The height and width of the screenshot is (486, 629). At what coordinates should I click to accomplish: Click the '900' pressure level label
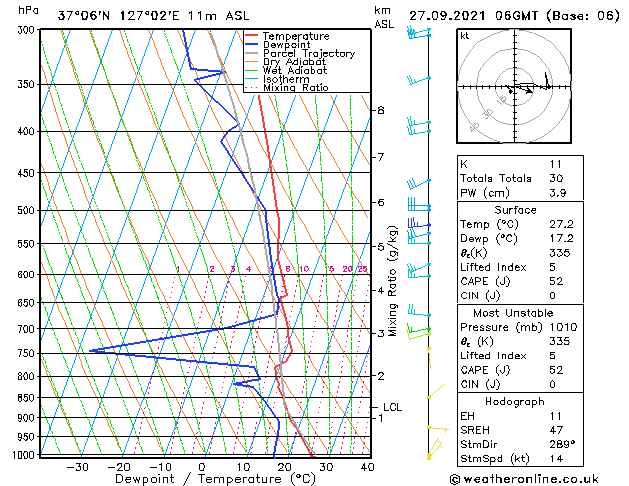[28, 418]
